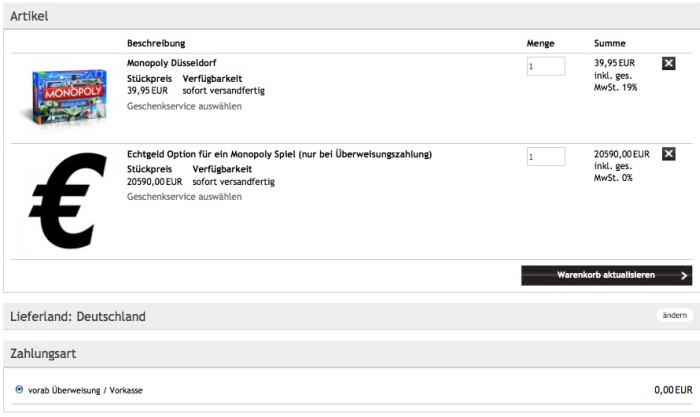700x417 pixels.
Task: Click the Euro symbol product image
Action: (x=67, y=200)
